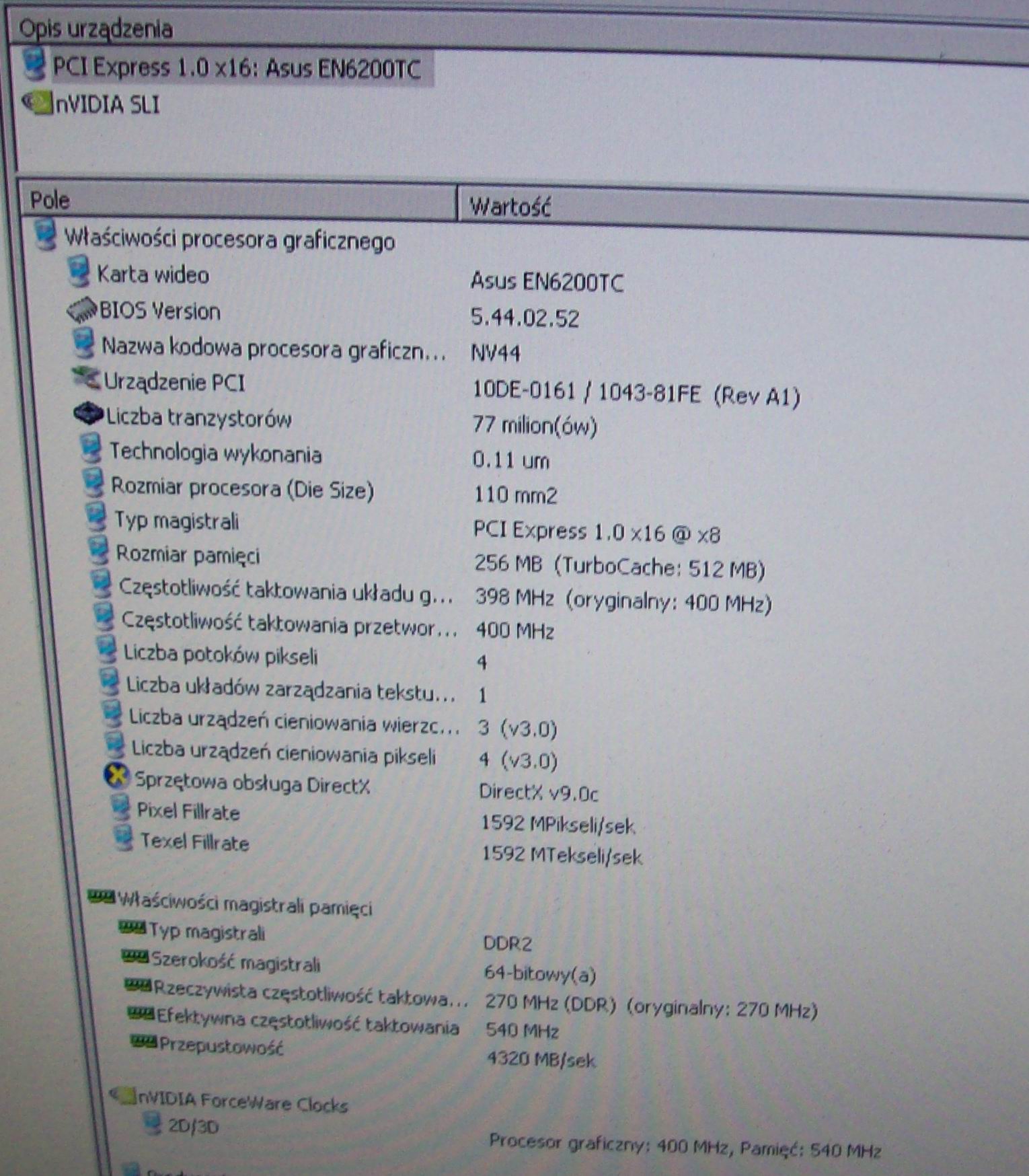Select the NV44 codename value
The width and height of the screenshot is (1029, 1176).
496,353
